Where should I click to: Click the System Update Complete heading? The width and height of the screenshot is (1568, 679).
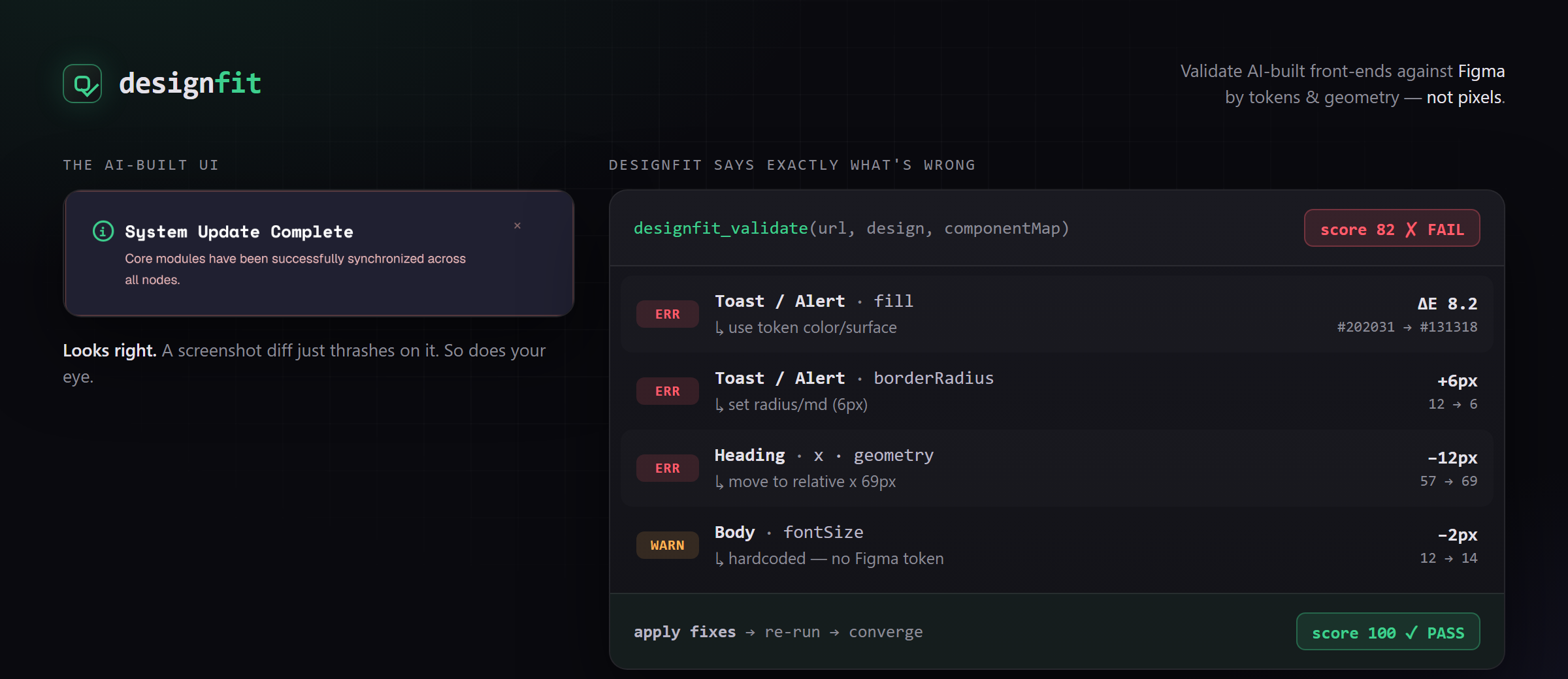tap(239, 232)
